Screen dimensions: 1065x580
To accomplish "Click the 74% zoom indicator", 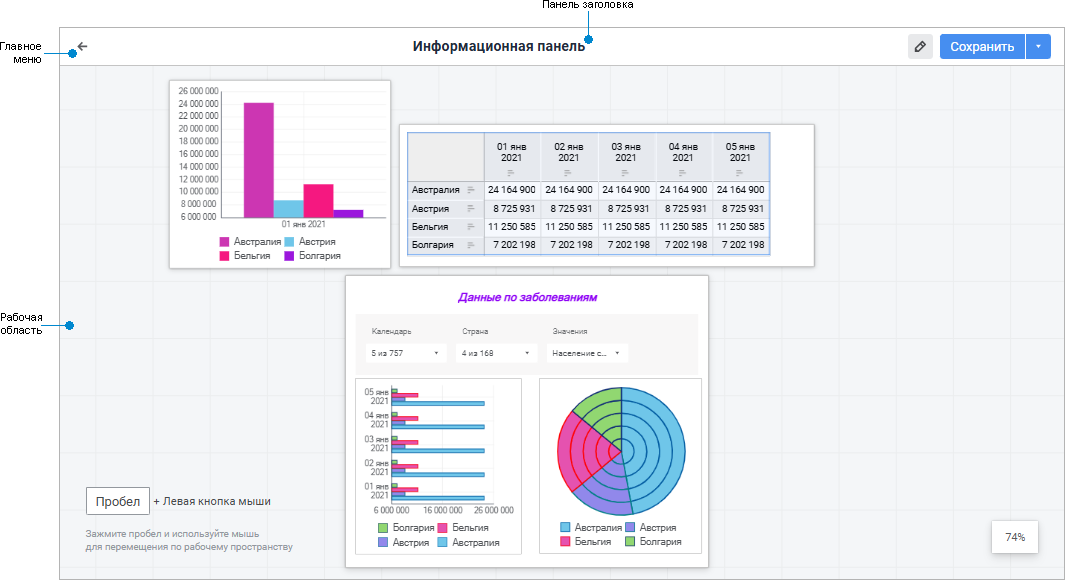I will coord(1015,537).
